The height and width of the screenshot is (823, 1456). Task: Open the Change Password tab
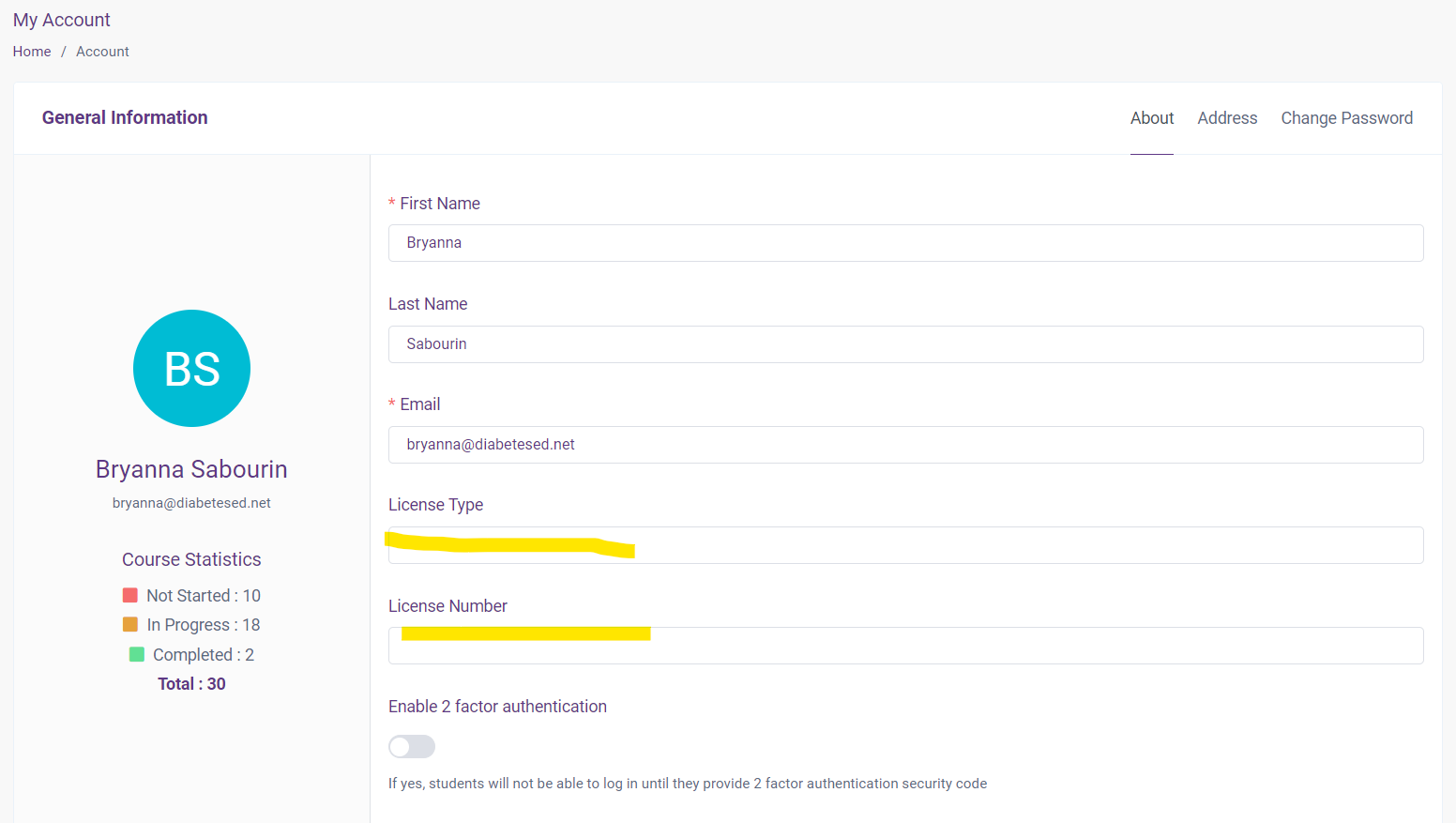(x=1346, y=118)
